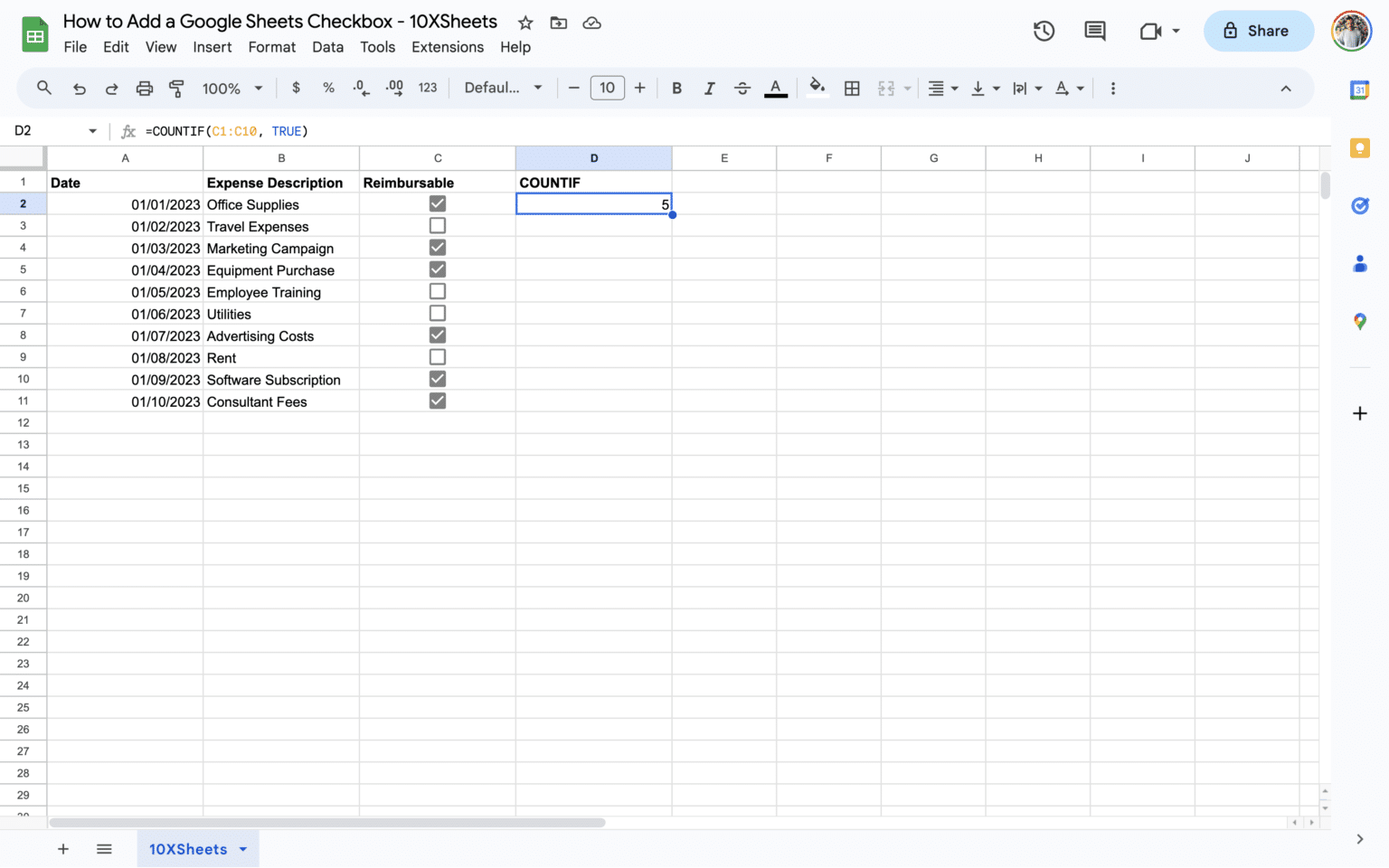The width and height of the screenshot is (1389, 868).
Task: Add a new sheet
Action: coord(62,849)
